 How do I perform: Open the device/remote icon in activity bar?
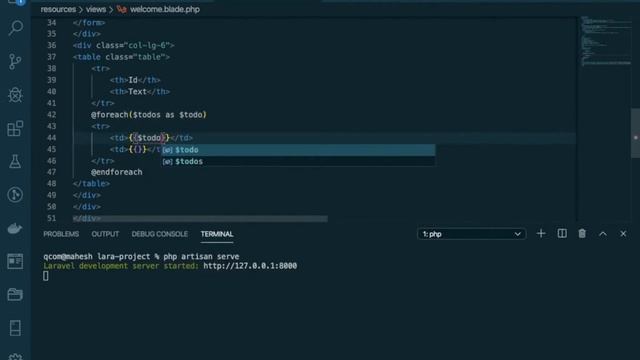click(x=16, y=328)
